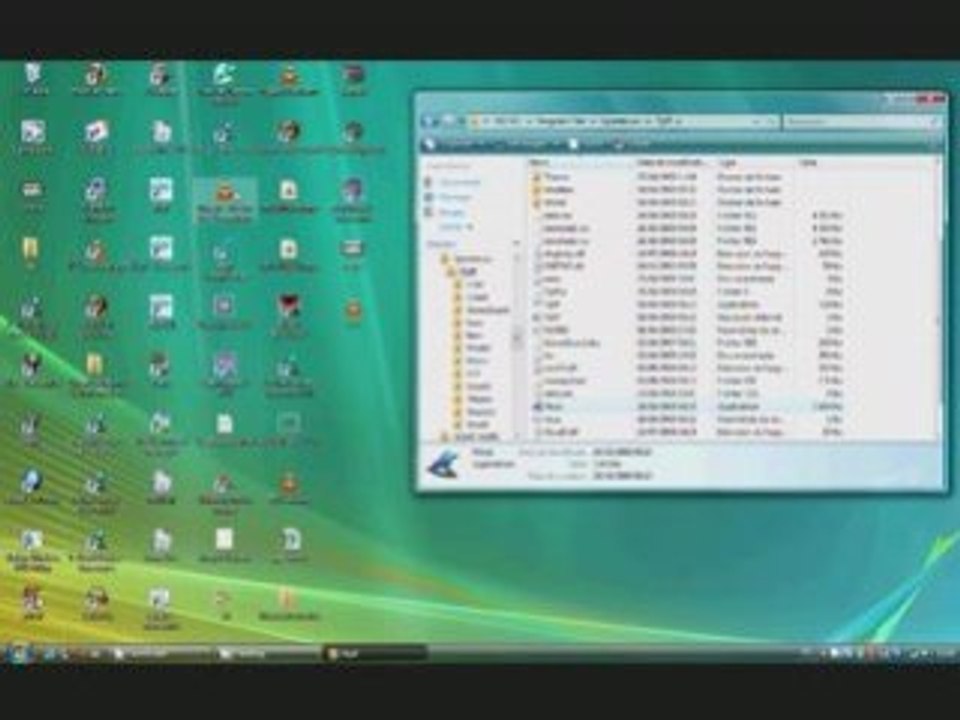This screenshot has height=720, width=960.
Task: Open the Windows Start orb on the taskbar
Action: pos(18,654)
